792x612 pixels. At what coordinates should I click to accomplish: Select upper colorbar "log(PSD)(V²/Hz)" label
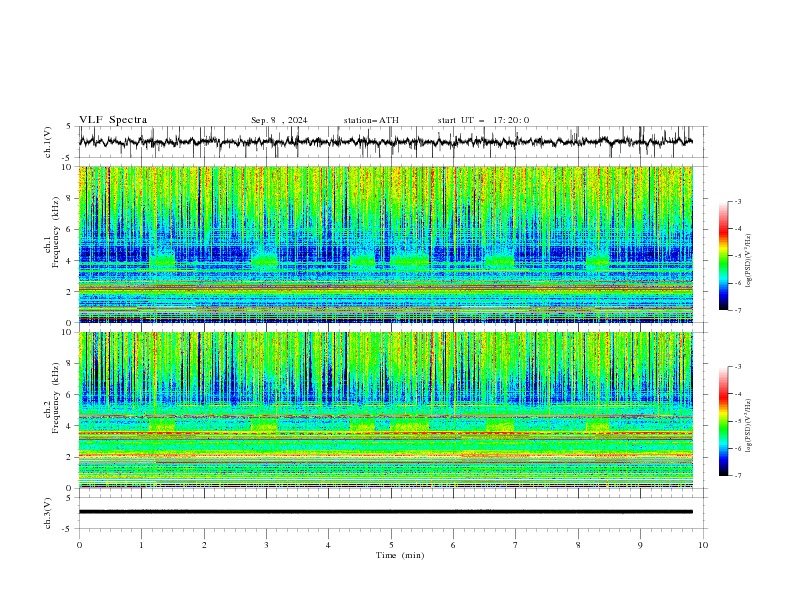coord(748,261)
